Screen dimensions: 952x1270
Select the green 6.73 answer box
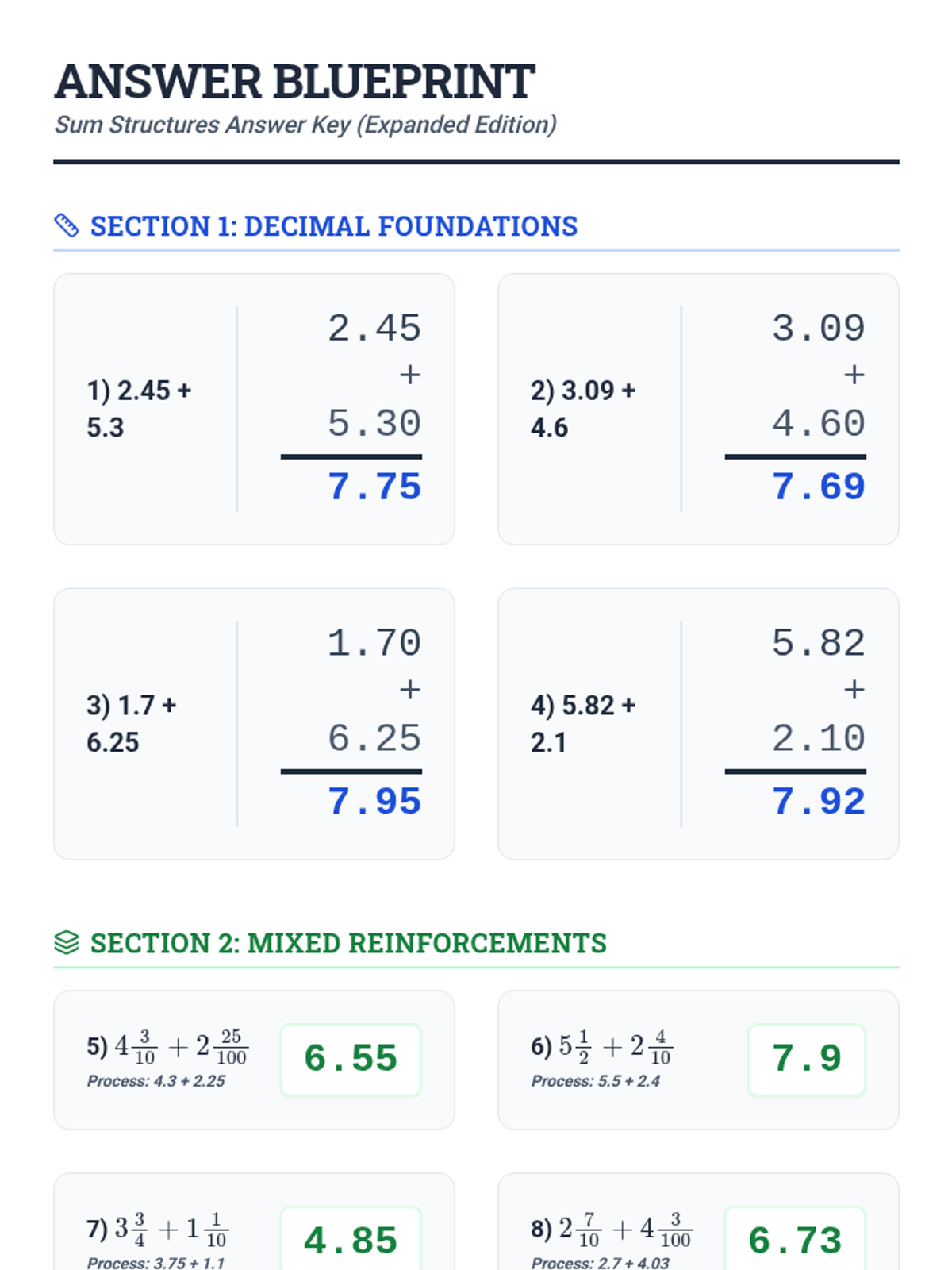[795, 1240]
